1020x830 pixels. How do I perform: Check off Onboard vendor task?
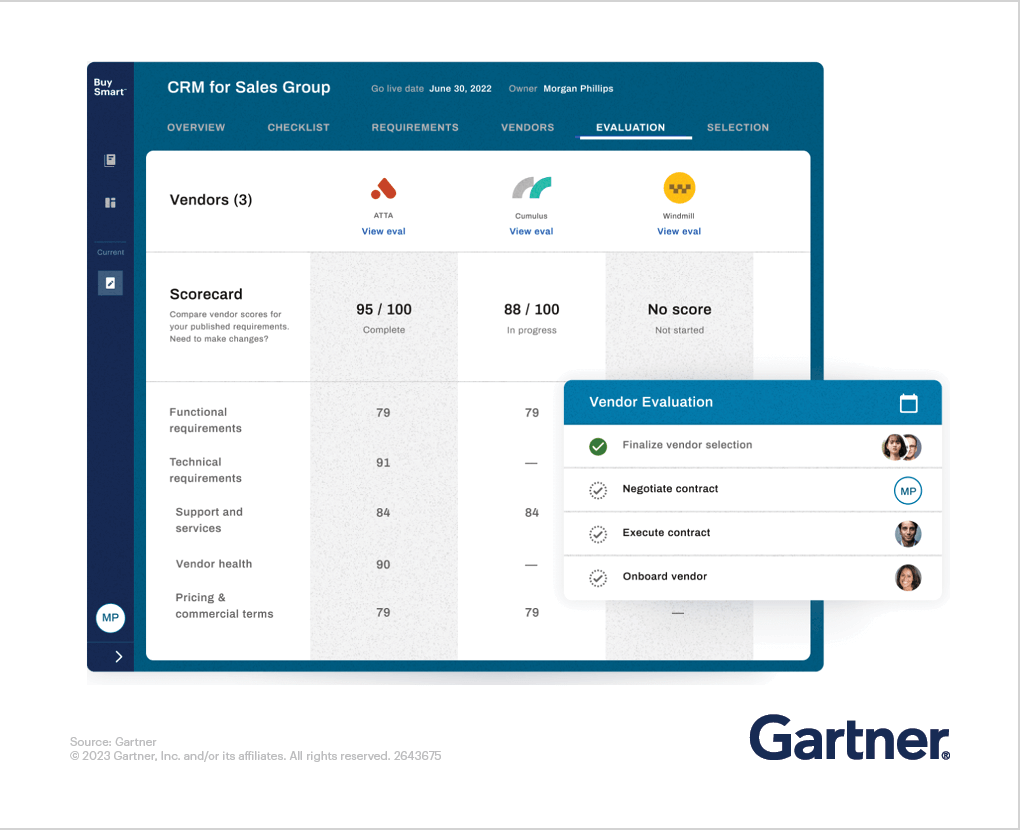tap(598, 578)
